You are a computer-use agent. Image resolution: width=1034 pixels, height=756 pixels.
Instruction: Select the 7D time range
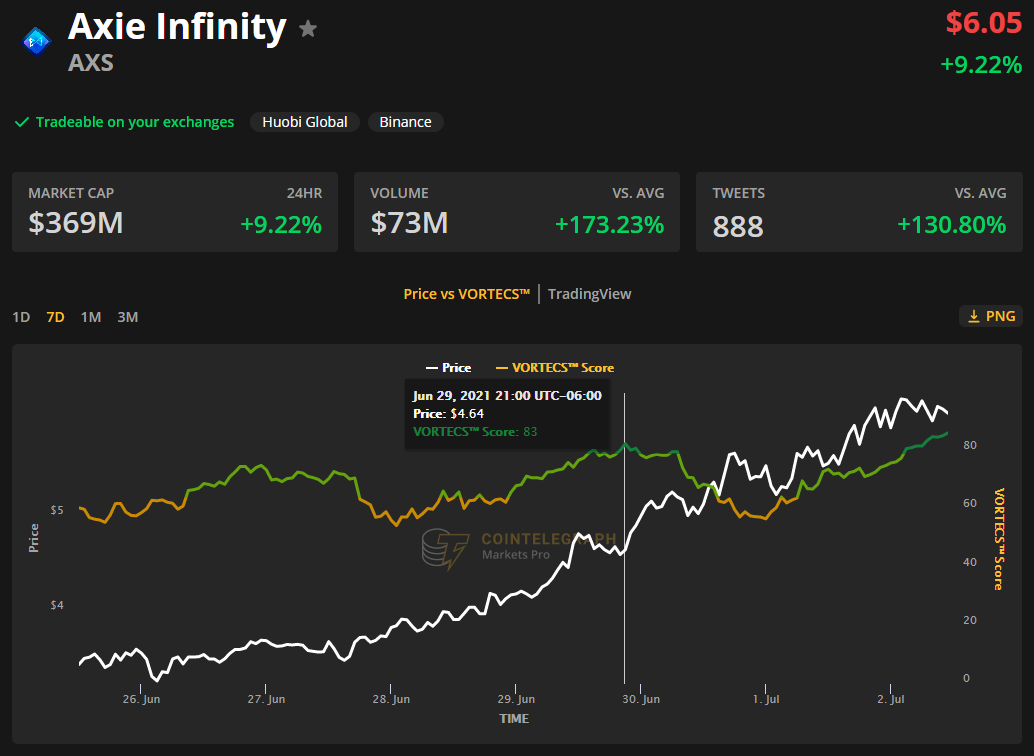55,317
